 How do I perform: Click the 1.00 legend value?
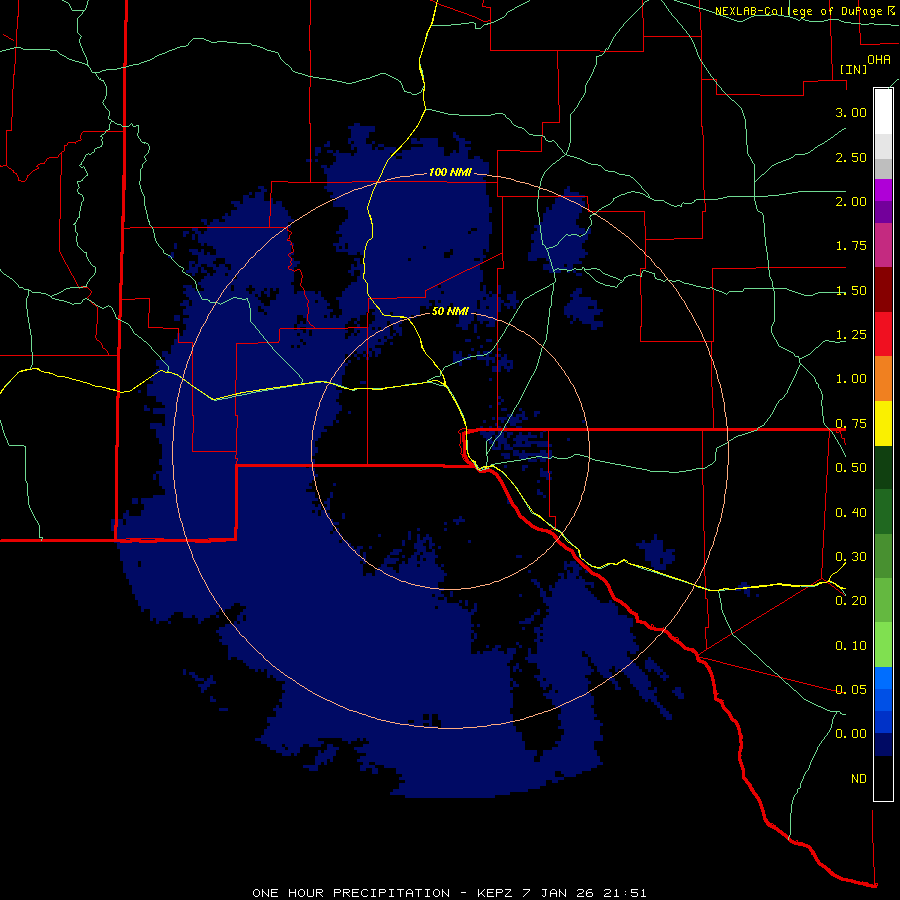click(851, 379)
